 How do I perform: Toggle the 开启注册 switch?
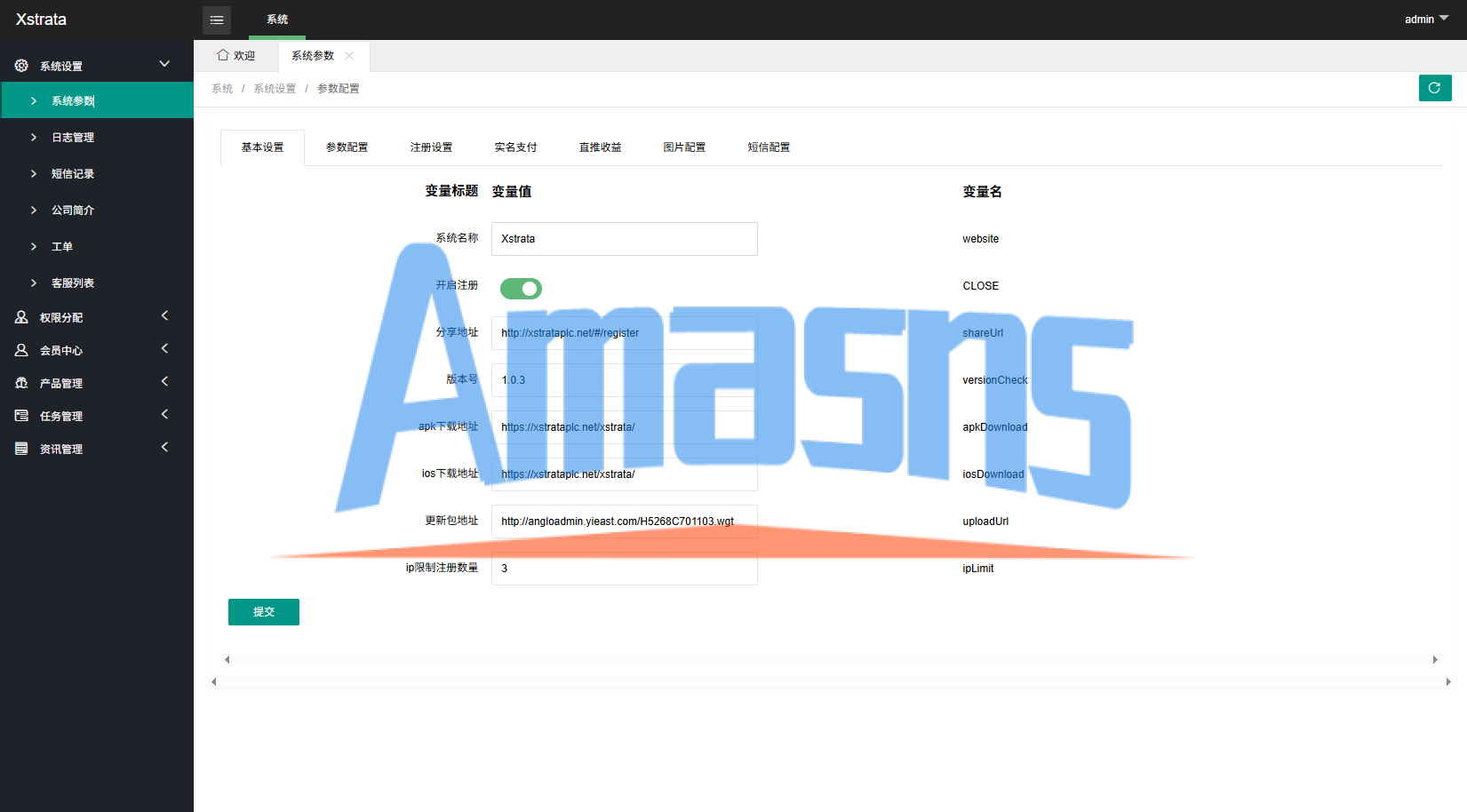[x=521, y=289]
